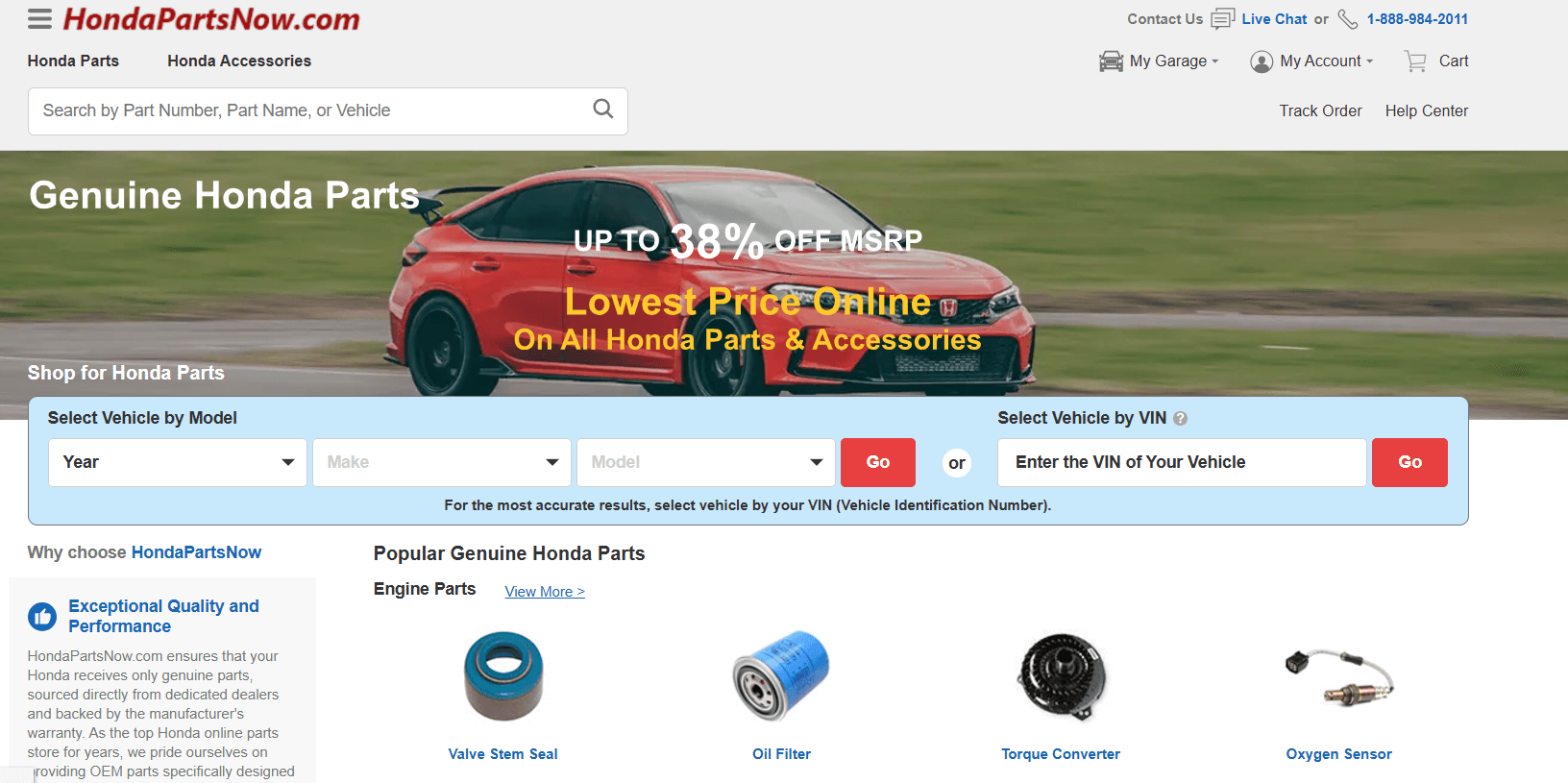Click the thumbs-up quality icon
This screenshot has height=783, width=1568.
tap(42, 617)
